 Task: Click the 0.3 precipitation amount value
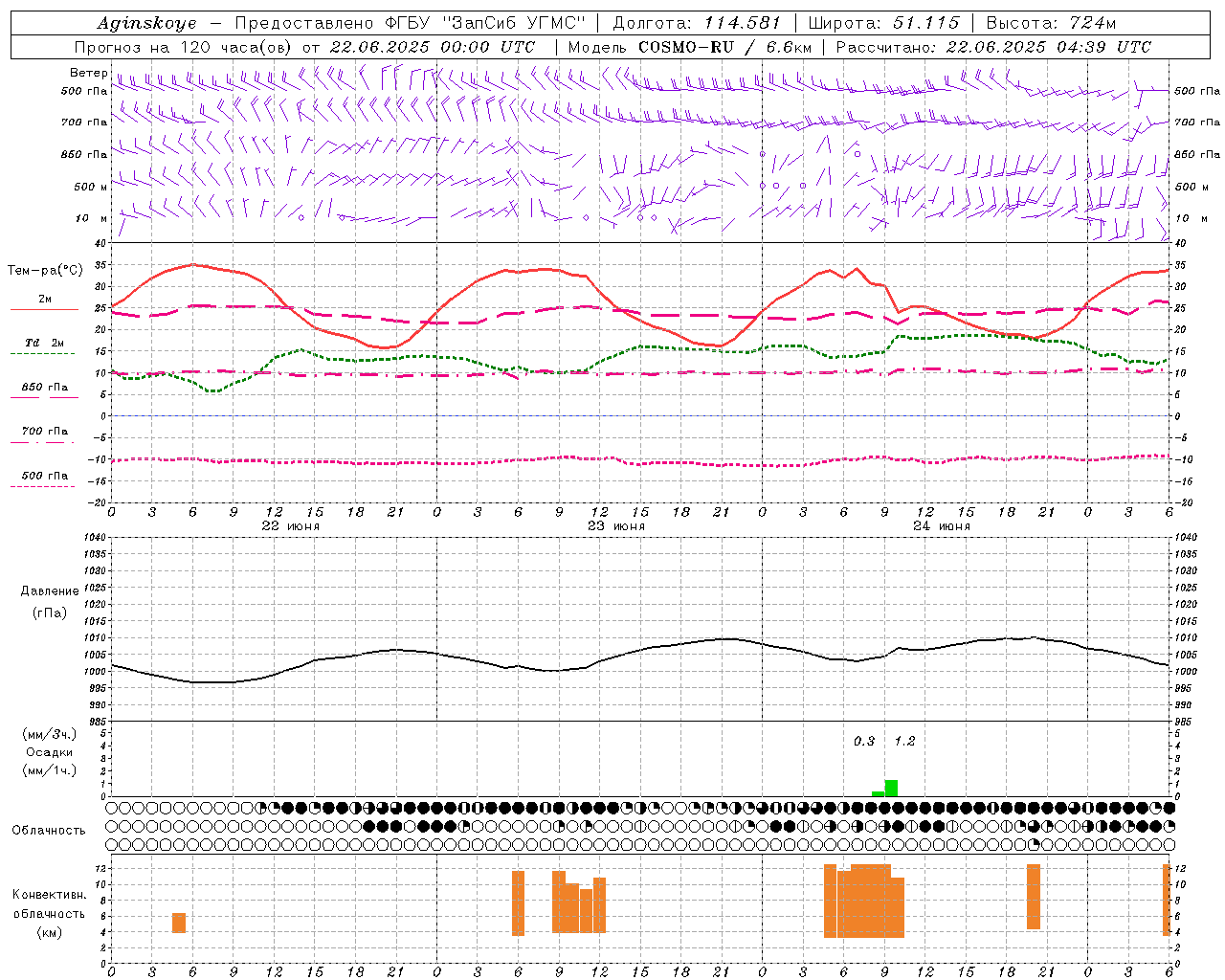[864, 741]
